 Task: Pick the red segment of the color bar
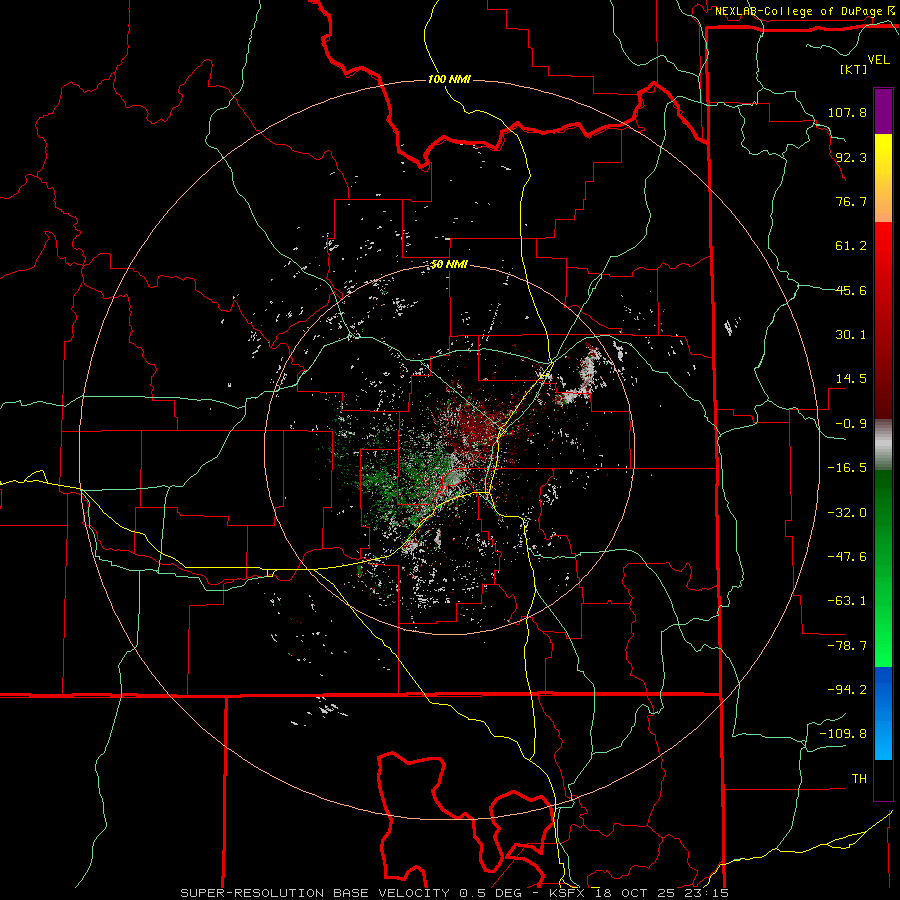point(883,320)
